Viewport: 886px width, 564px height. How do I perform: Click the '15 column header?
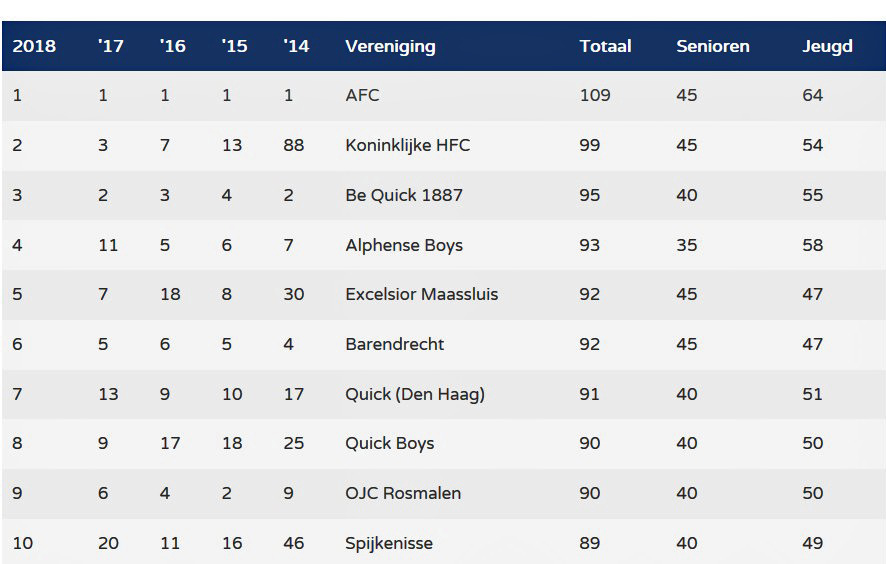(x=234, y=46)
